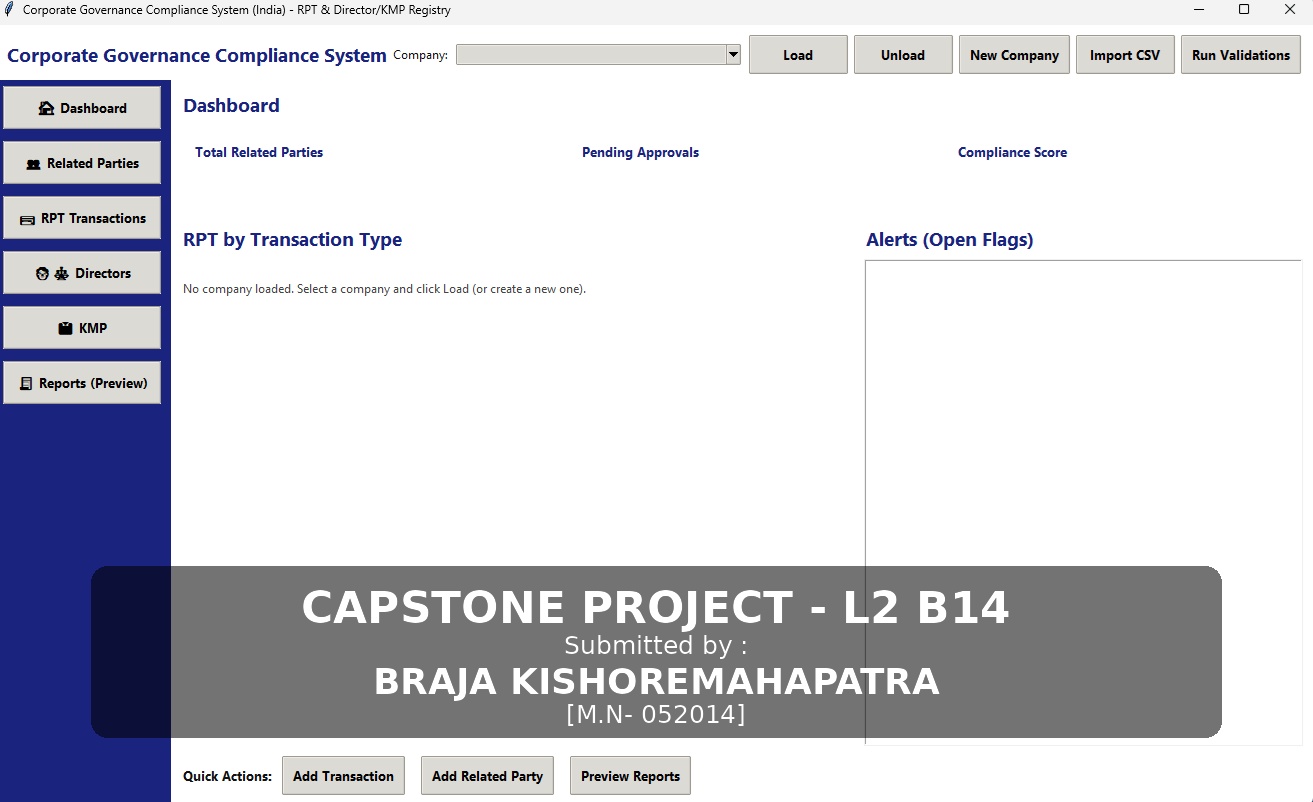
Task: Click Add Related Party quick action
Action: click(x=487, y=776)
